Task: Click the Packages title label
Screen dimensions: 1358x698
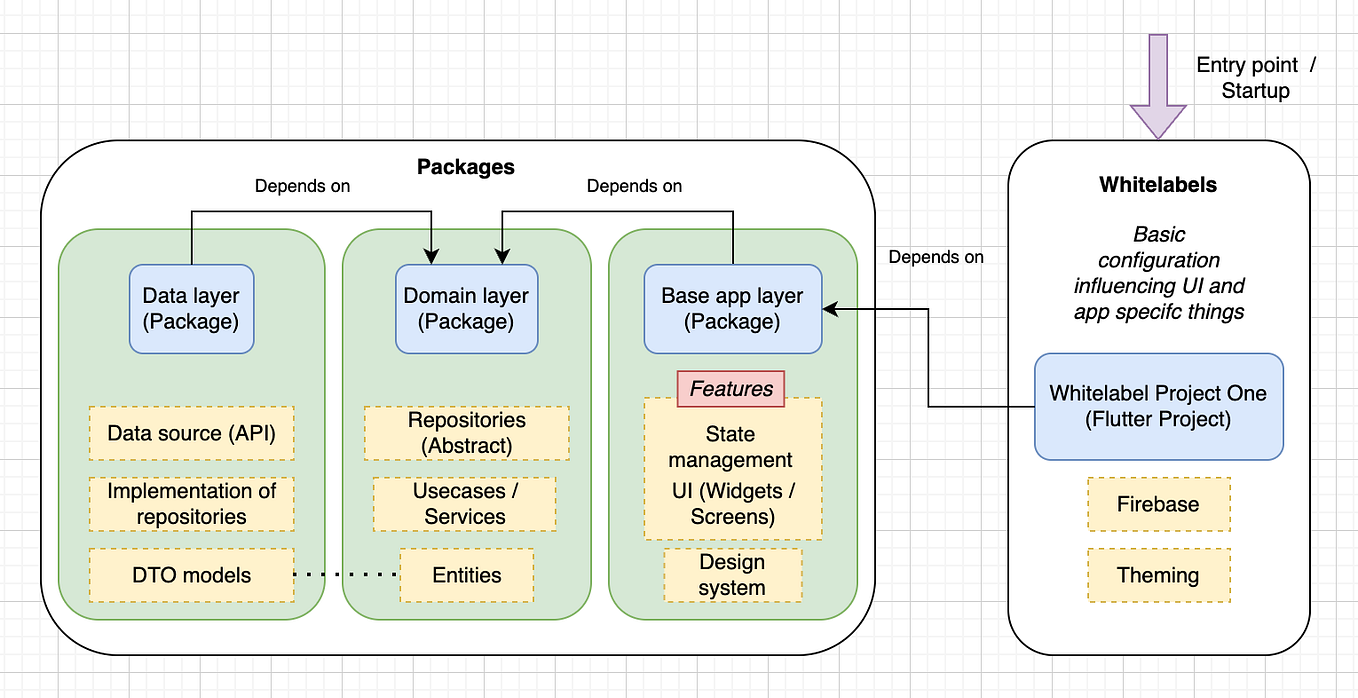Action: (466, 167)
